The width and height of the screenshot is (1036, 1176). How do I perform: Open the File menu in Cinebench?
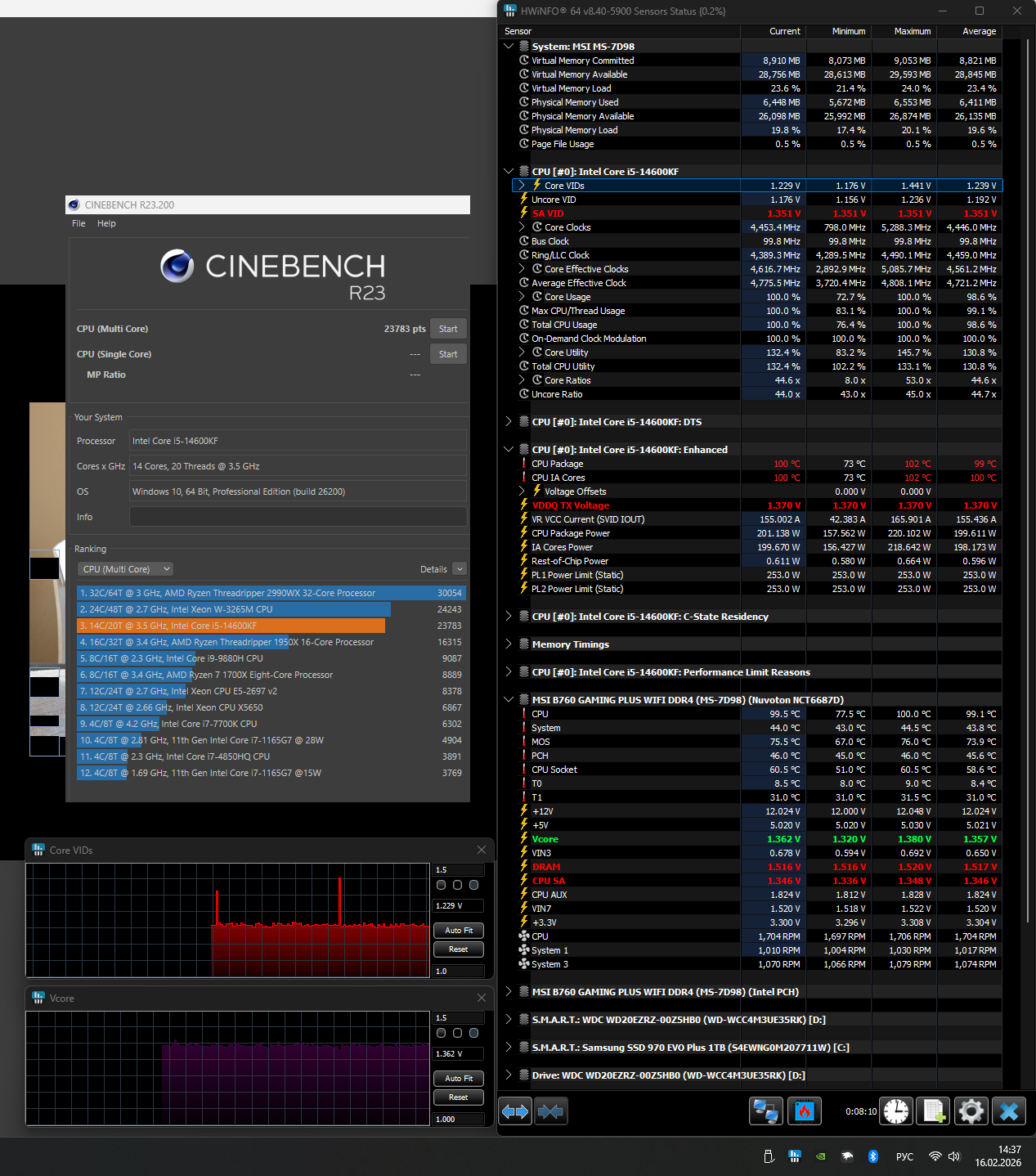click(78, 223)
